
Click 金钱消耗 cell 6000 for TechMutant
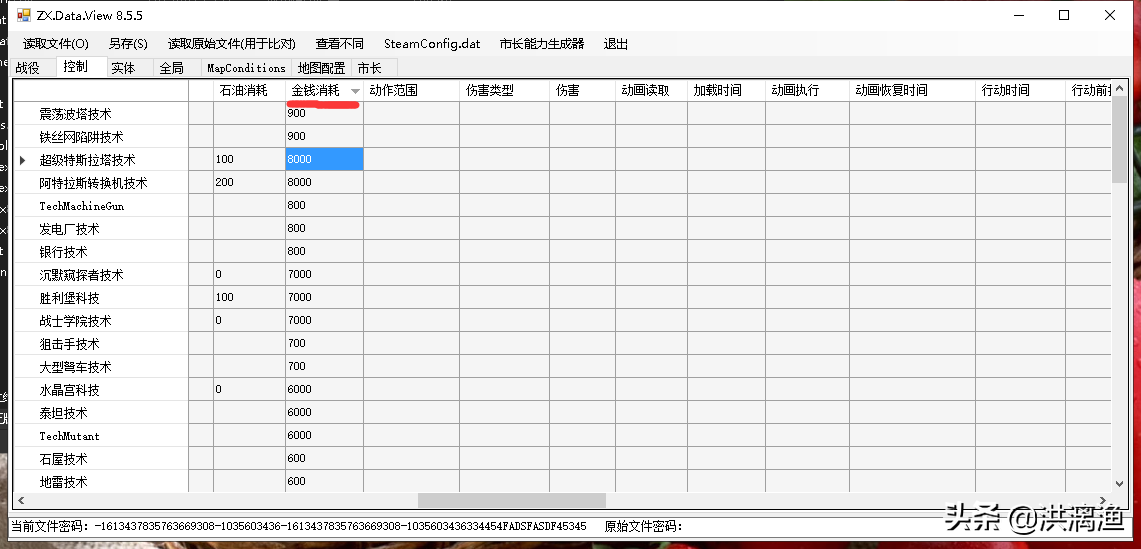pyautogui.click(x=325, y=435)
